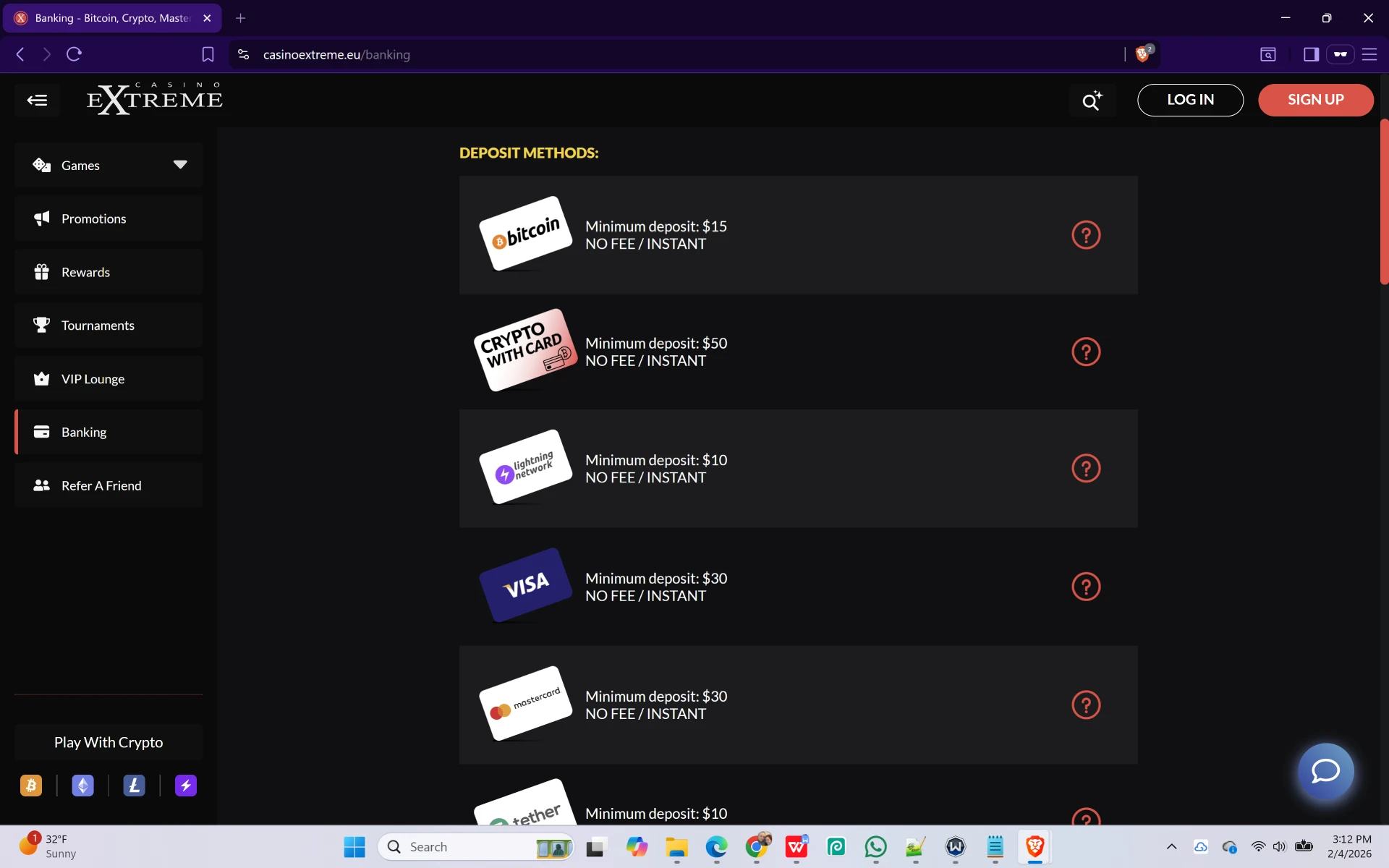Click Brave Shields icon in address bar
This screenshot has height=868, width=1389.
(1143, 54)
